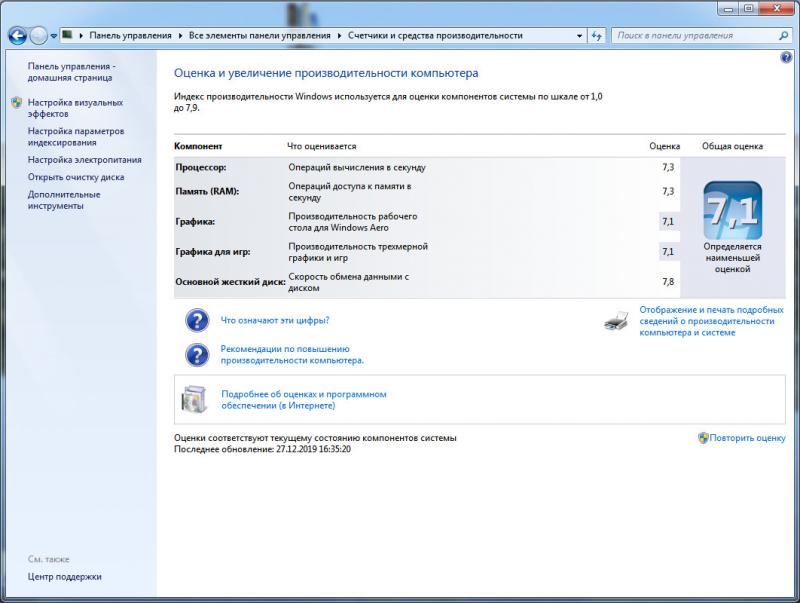Click question icon beside 'Рекомендации по повышению'
The height and width of the screenshot is (603, 800).
pos(197,355)
